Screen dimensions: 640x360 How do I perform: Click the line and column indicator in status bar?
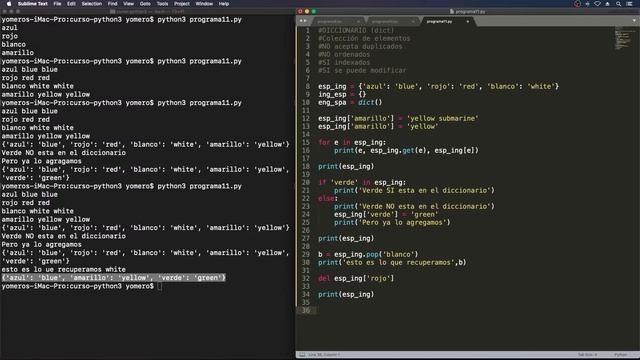[x=323, y=355]
